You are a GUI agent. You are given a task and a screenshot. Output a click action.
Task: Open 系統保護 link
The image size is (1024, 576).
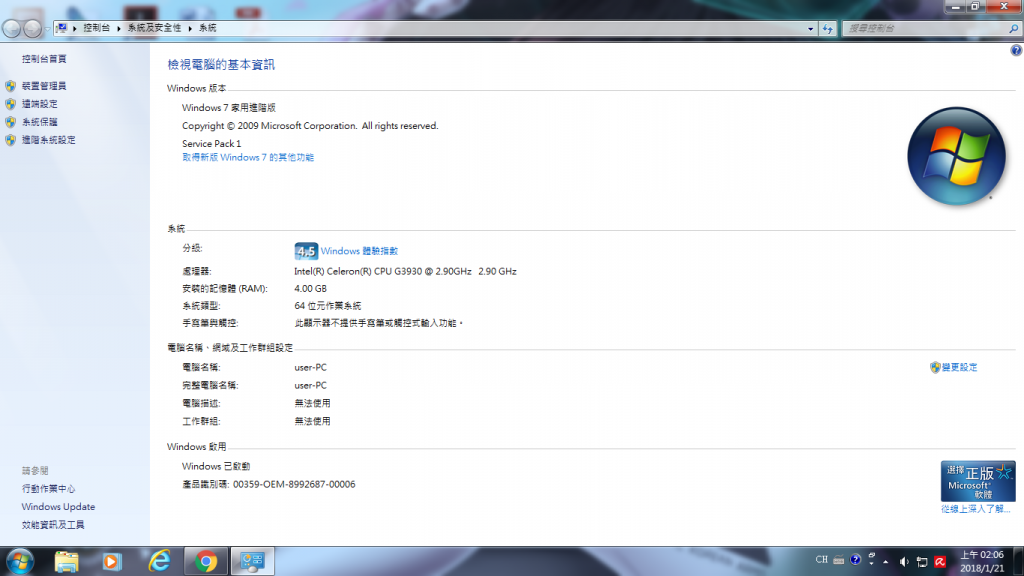tap(39, 122)
